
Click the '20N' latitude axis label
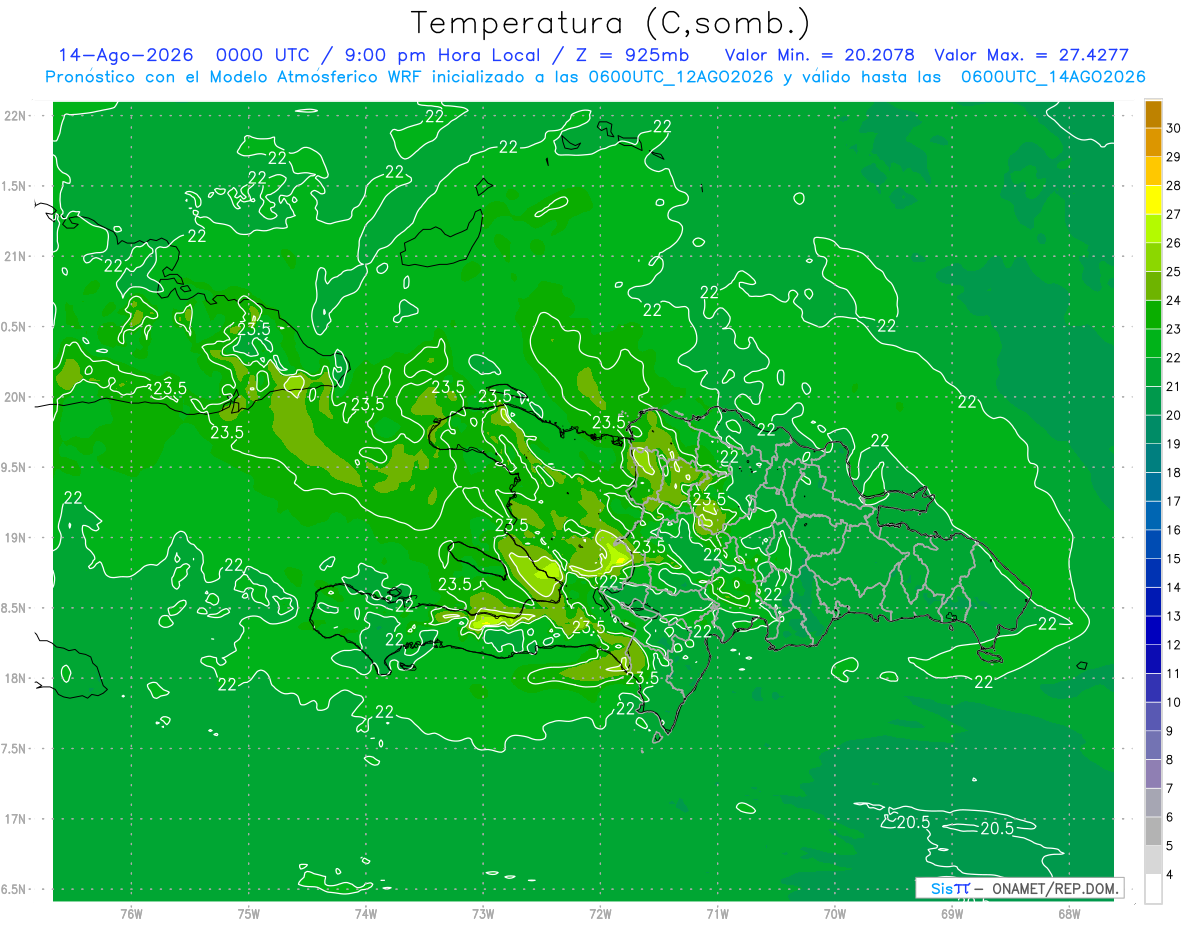[x=16, y=397]
